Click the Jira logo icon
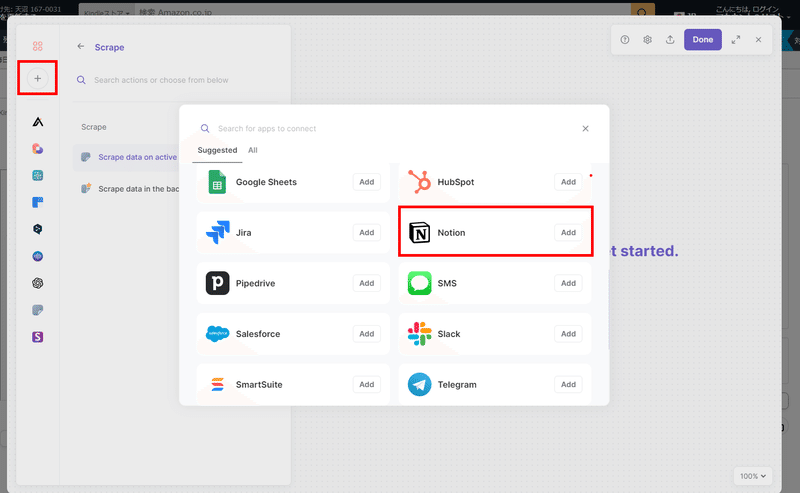Screen dimensions: 800x493 tap(217, 233)
